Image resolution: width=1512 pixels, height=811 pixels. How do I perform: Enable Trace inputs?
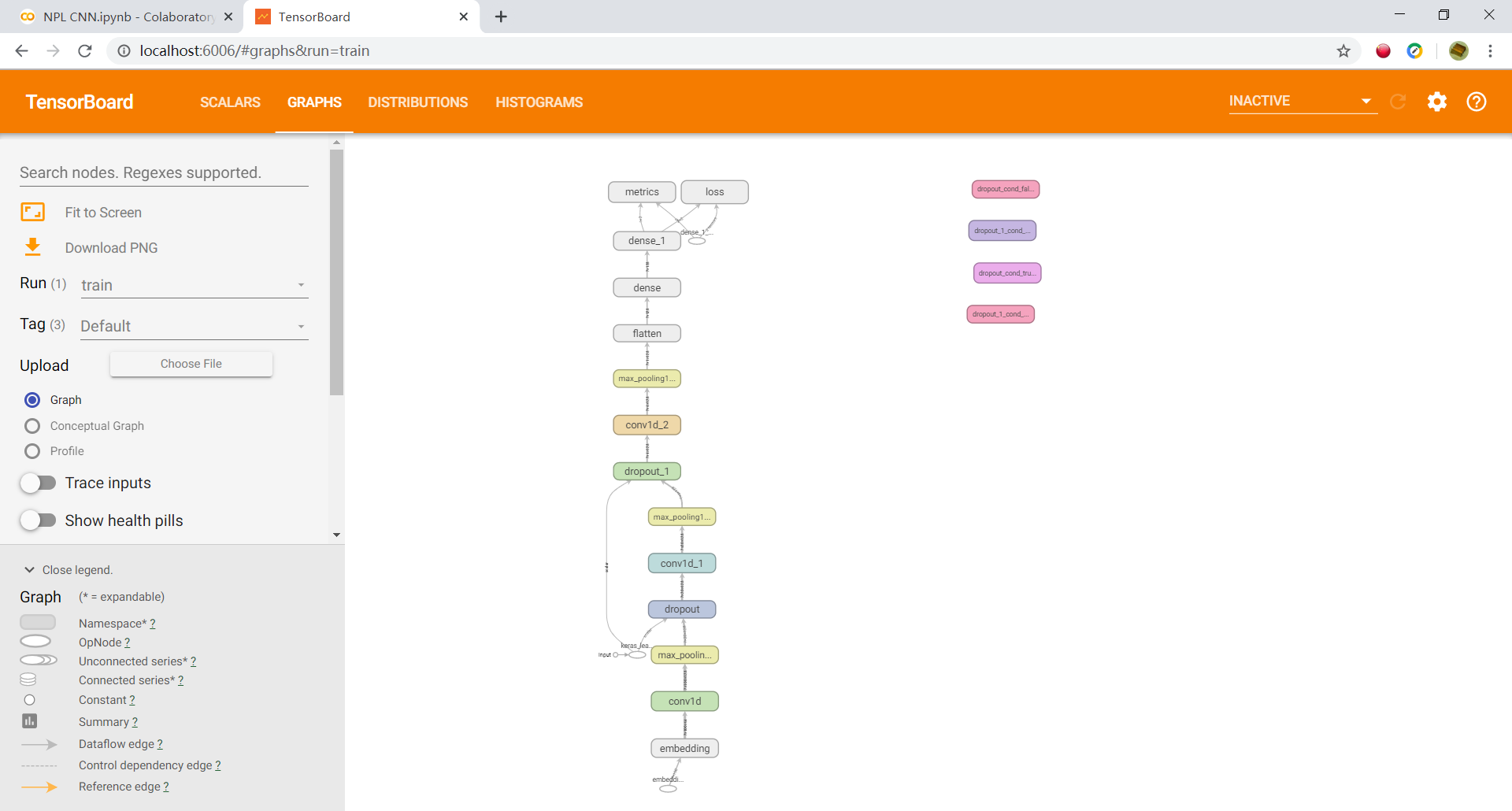(38, 483)
